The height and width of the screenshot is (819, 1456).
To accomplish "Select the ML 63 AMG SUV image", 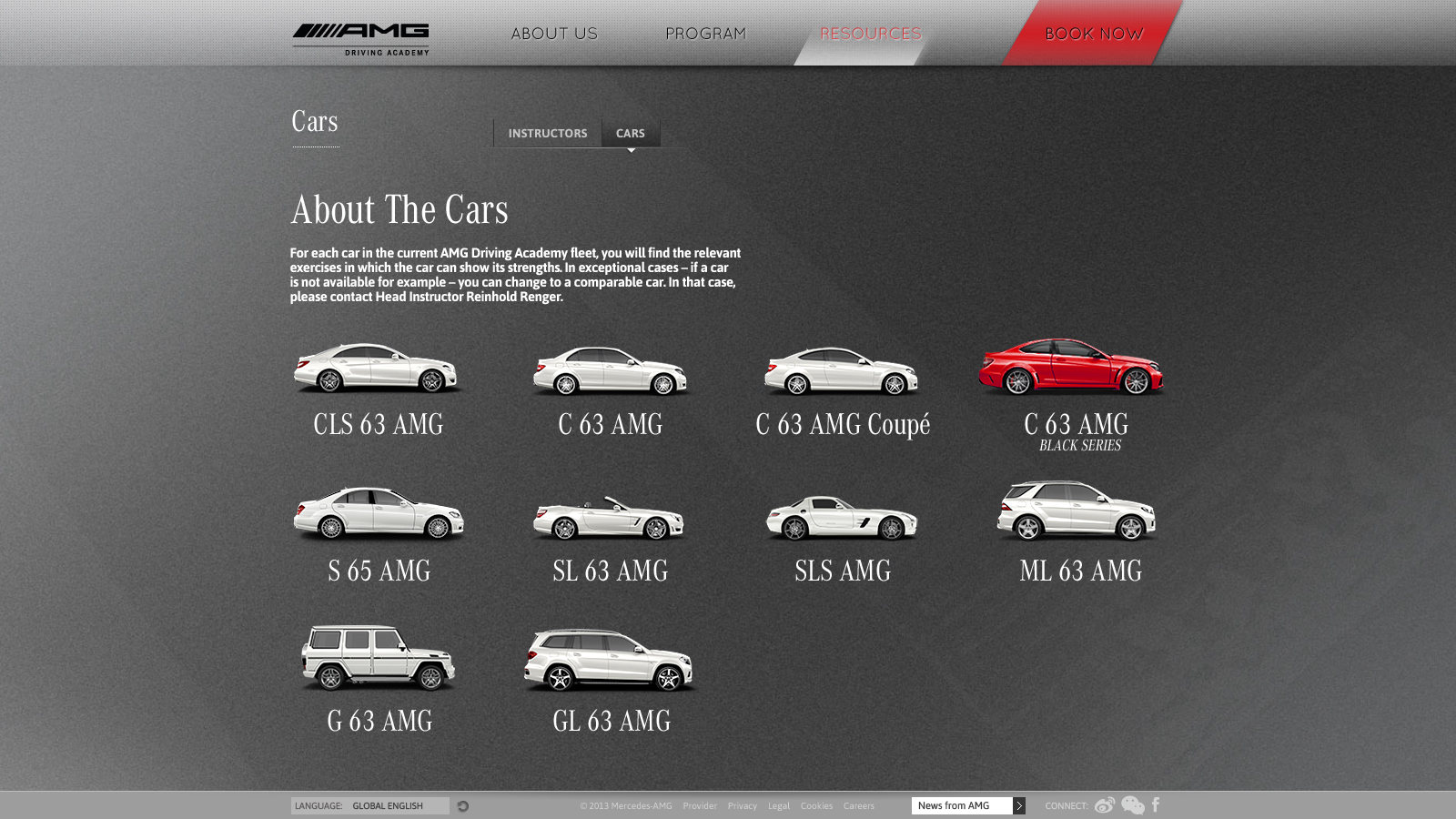I will tap(1077, 511).
